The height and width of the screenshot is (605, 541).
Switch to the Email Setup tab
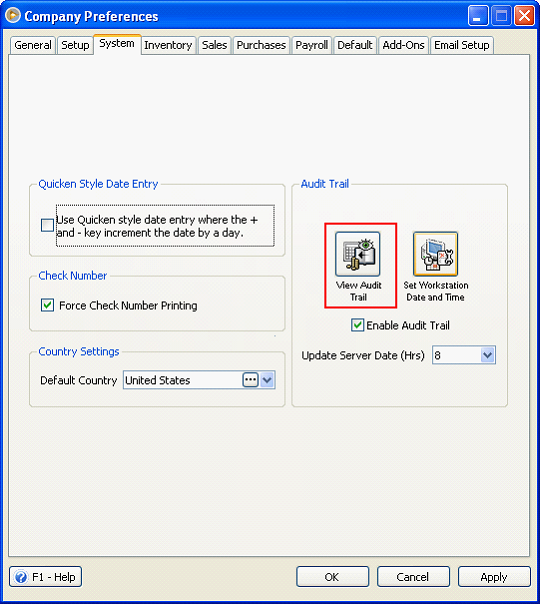click(x=462, y=45)
